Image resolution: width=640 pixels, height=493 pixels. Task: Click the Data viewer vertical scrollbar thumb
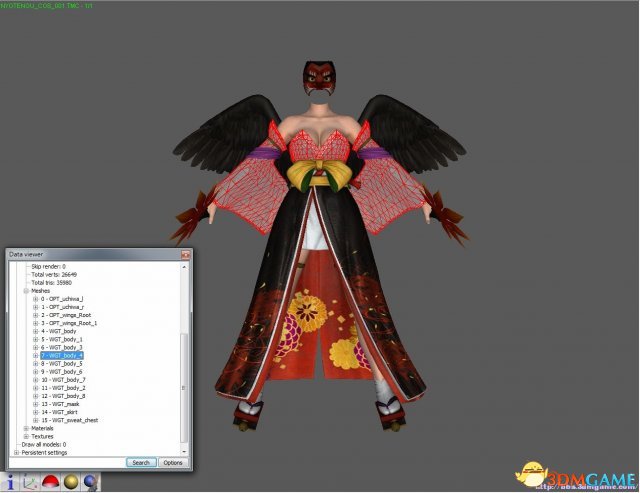point(184,388)
